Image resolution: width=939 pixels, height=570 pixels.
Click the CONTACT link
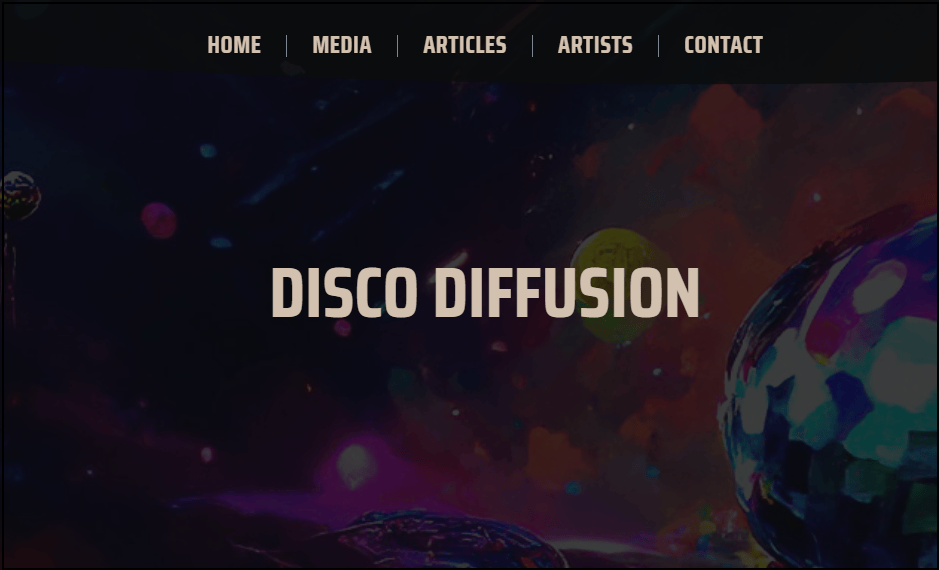[723, 45]
